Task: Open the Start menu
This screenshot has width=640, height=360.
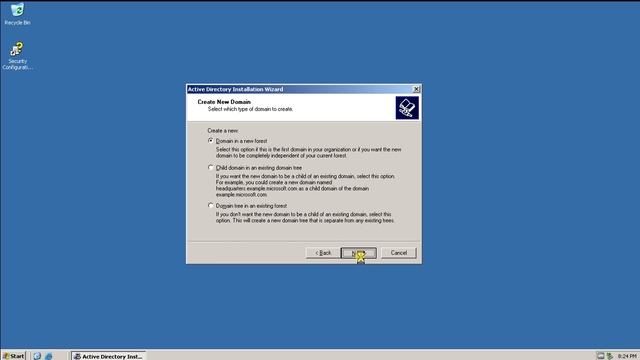Action: click(13, 356)
